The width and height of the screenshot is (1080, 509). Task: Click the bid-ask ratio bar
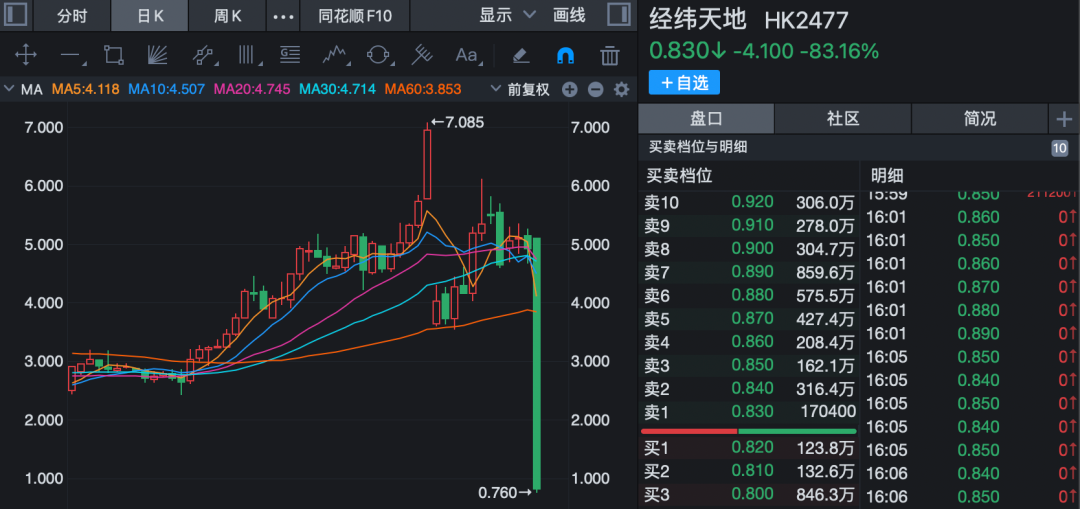tap(749, 431)
